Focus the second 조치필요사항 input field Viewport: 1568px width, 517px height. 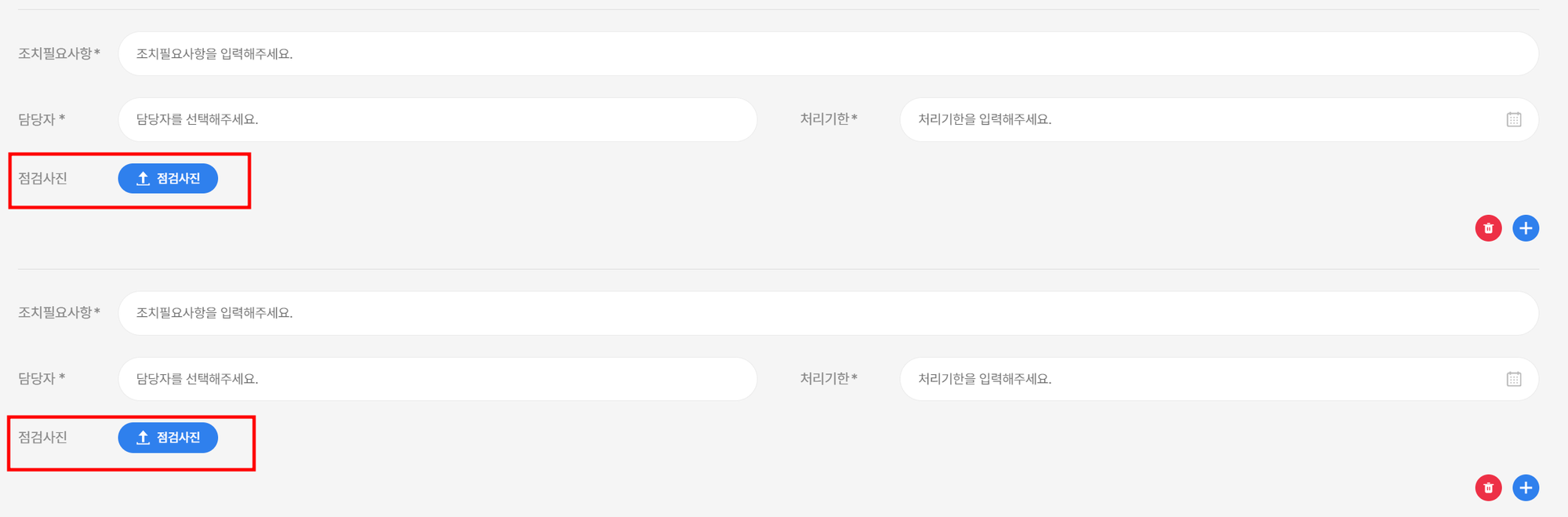point(829,313)
